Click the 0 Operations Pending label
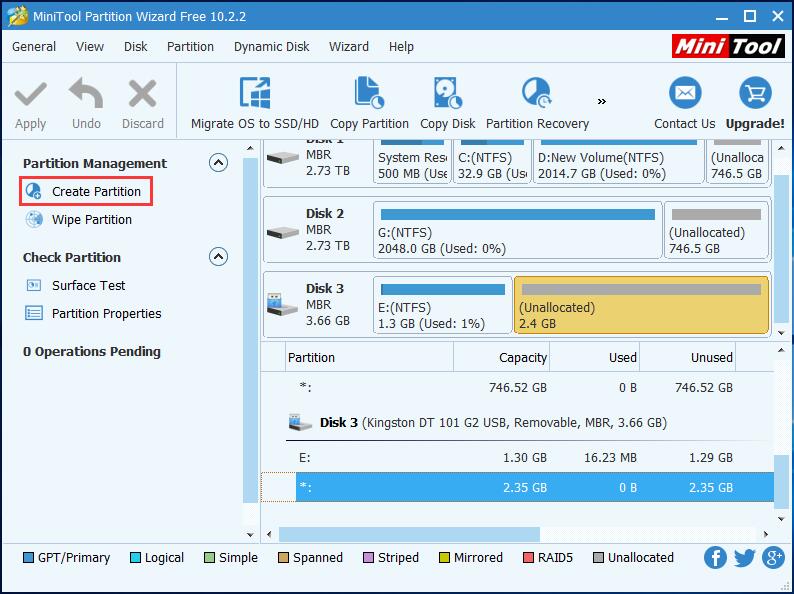 92,351
